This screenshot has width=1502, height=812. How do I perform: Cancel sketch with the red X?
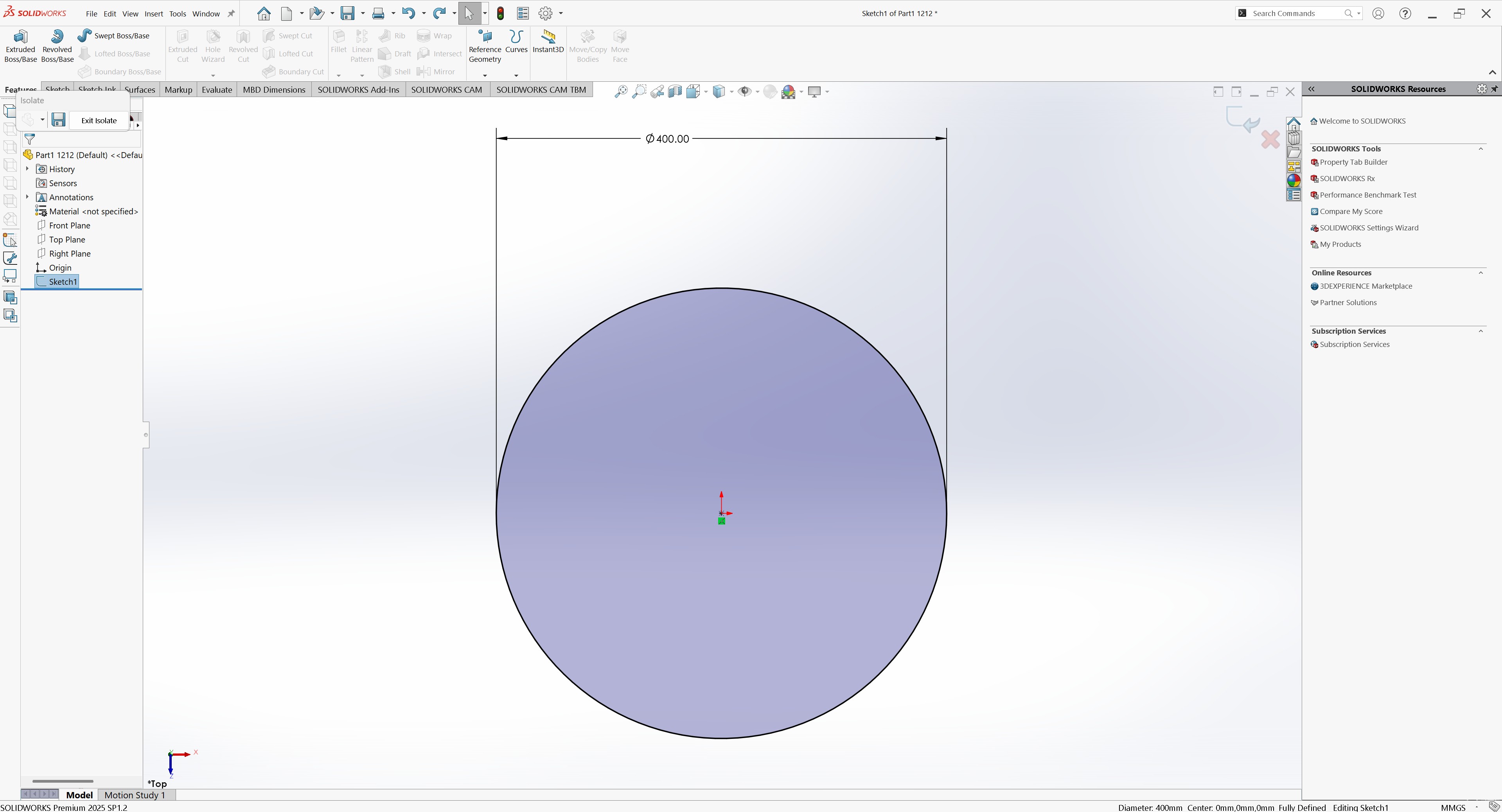click(x=1270, y=139)
